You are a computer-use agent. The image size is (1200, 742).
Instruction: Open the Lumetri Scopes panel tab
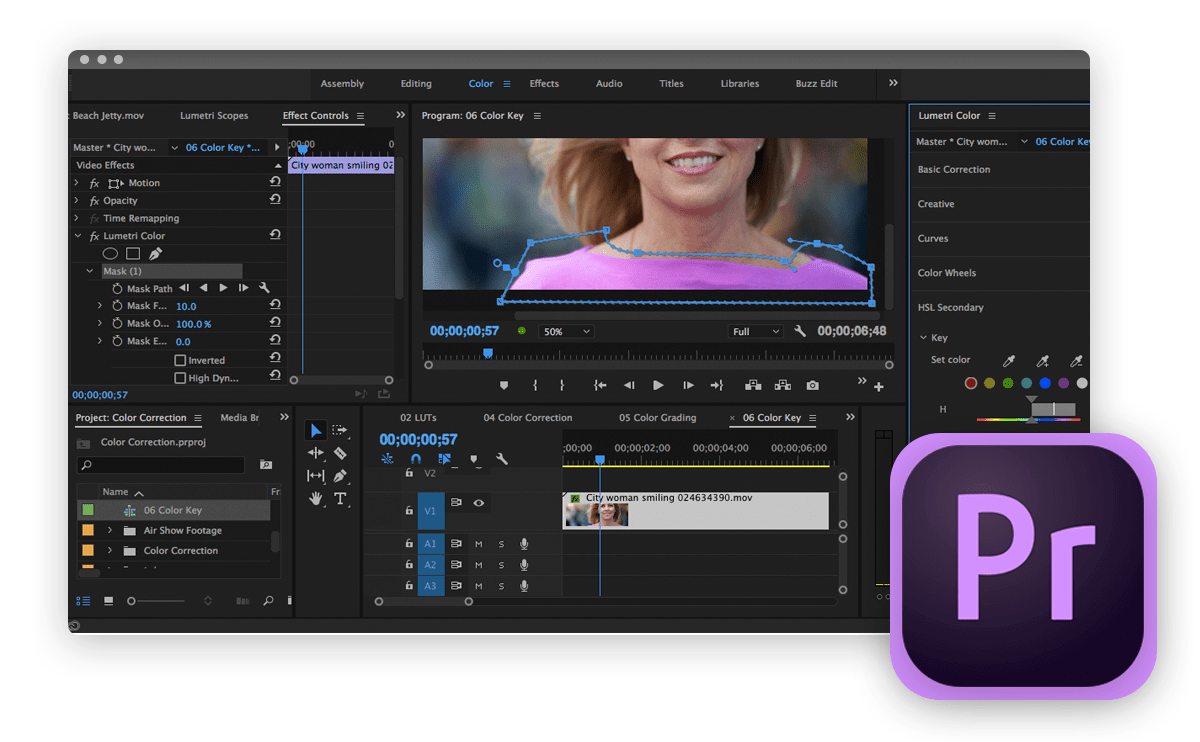[214, 116]
